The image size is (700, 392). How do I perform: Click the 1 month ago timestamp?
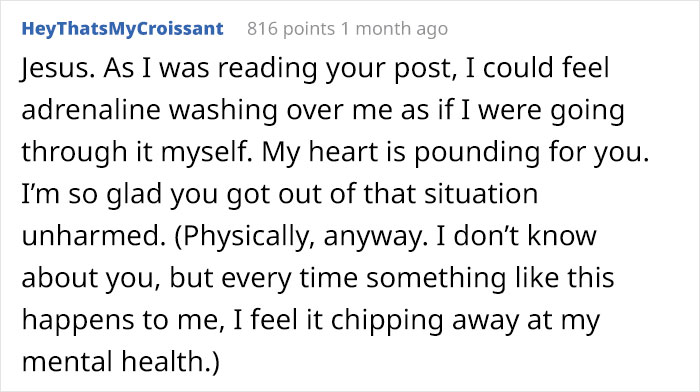pos(395,29)
